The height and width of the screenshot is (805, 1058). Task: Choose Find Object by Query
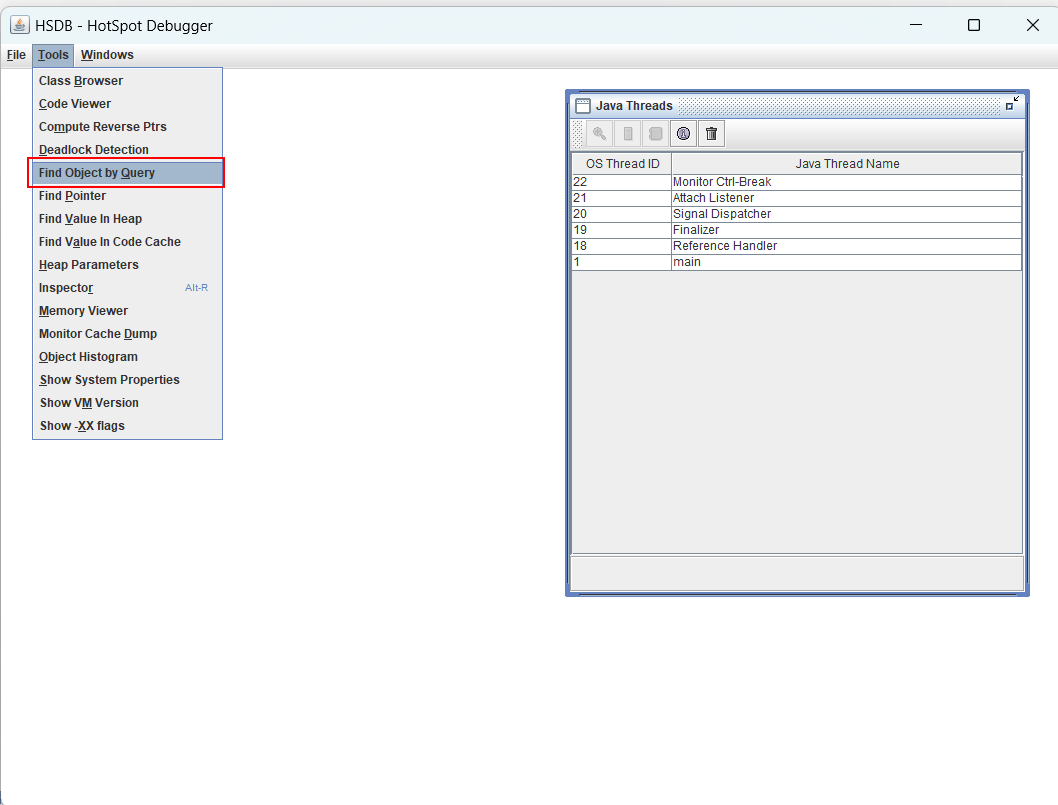click(98, 172)
